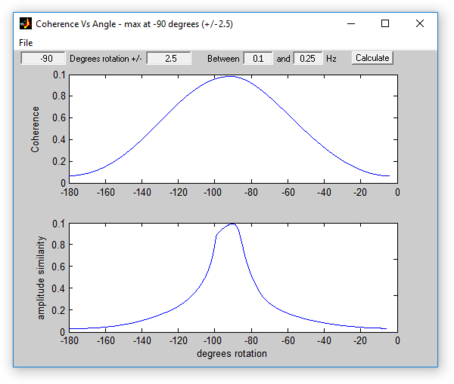The width and height of the screenshot is (454, 384).
Task: Click the degrees rotation x-axis label
Action: pos(232,354)
